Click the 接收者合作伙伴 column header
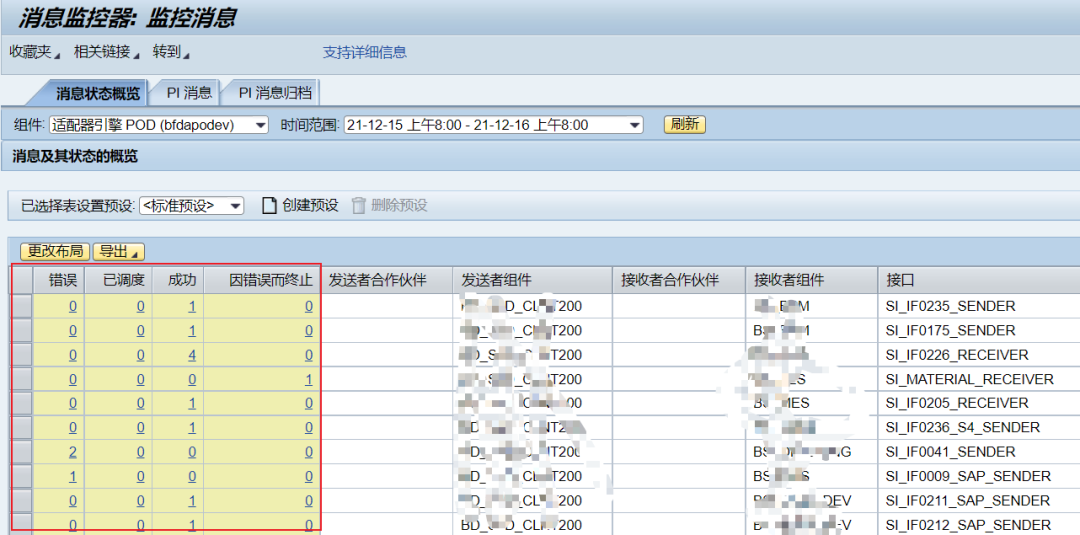 (678, 280)
